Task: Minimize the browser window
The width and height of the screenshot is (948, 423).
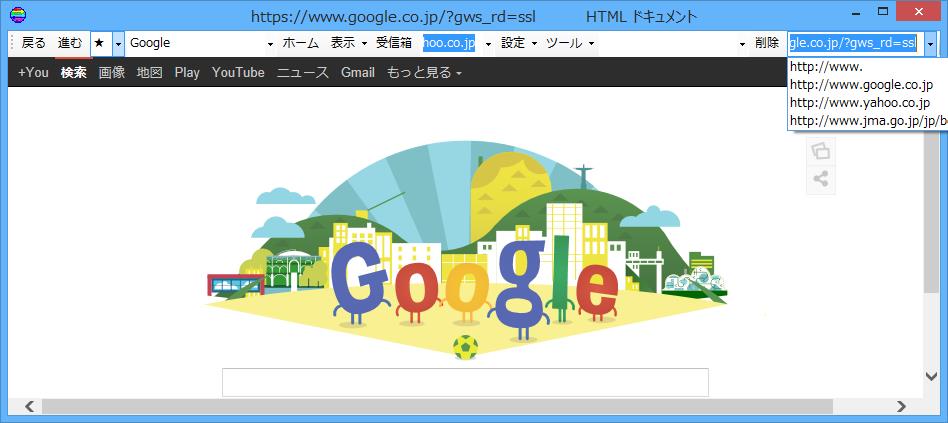Action: tap(855, 12)
